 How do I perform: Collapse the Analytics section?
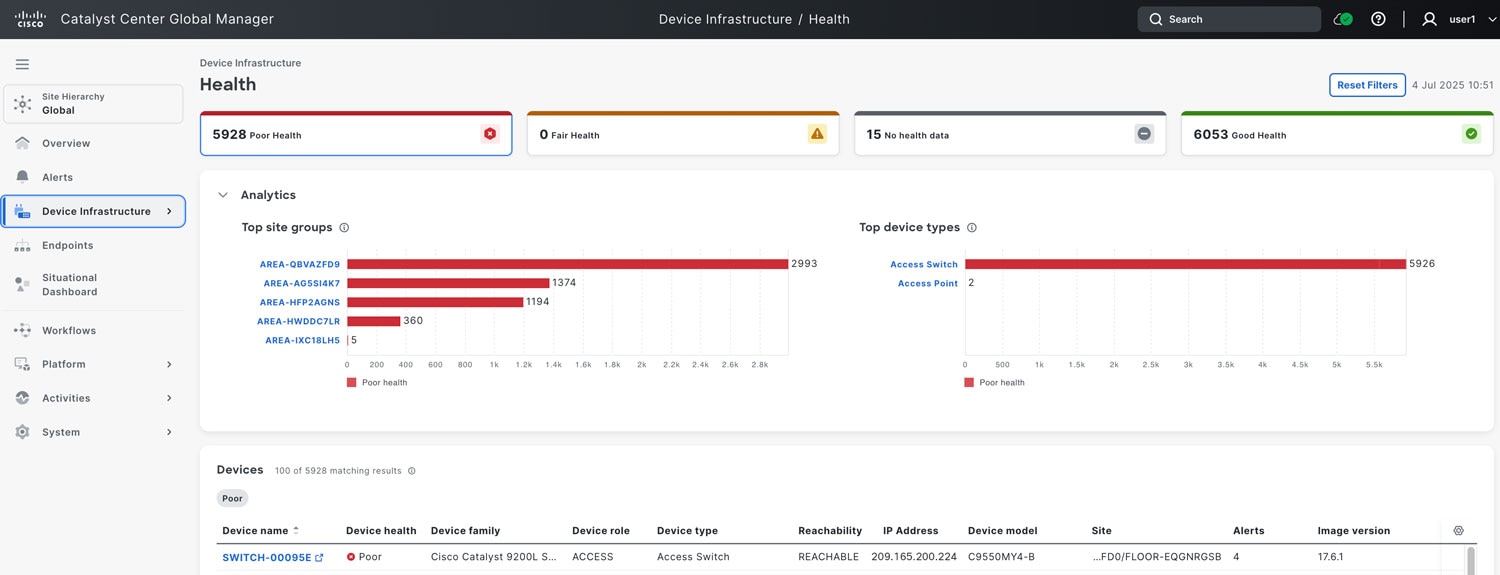[223, 195]
